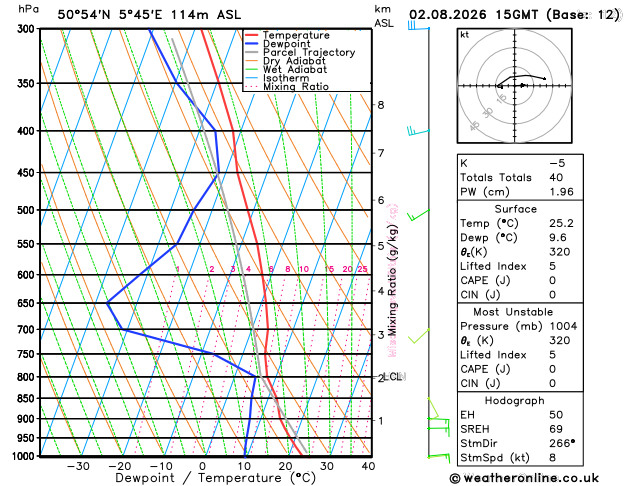Click the SREH value "69"
This screenshot has height=486, width=629.
pos(556,429)
